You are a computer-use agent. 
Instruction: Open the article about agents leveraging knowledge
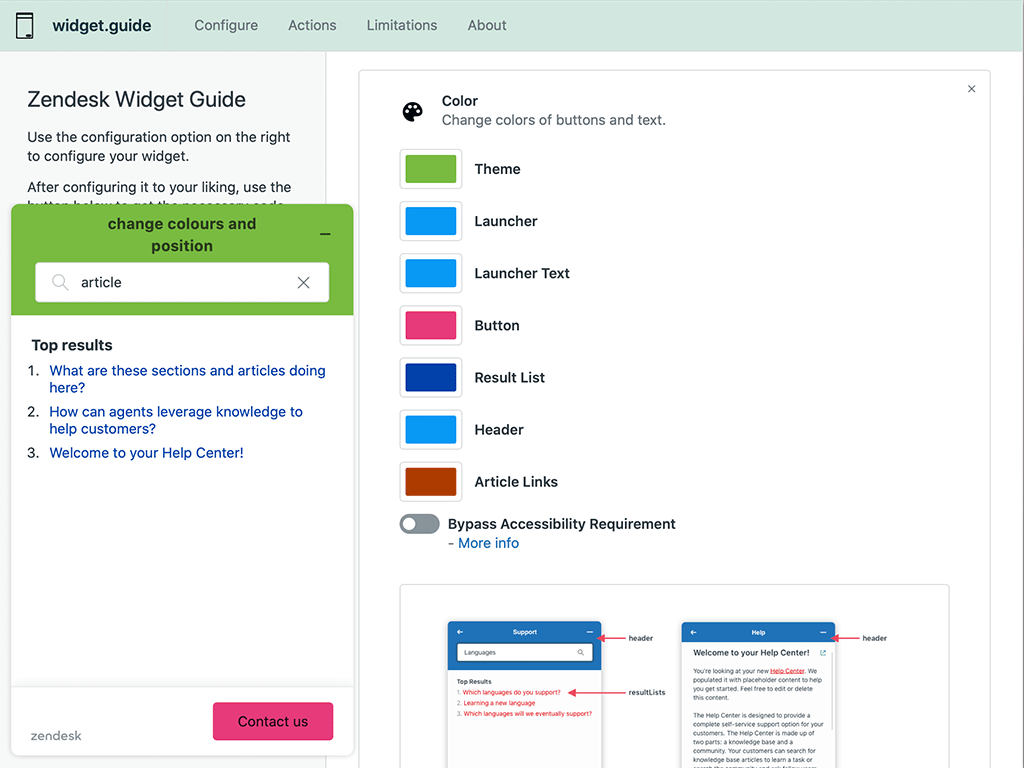(175, 420)
